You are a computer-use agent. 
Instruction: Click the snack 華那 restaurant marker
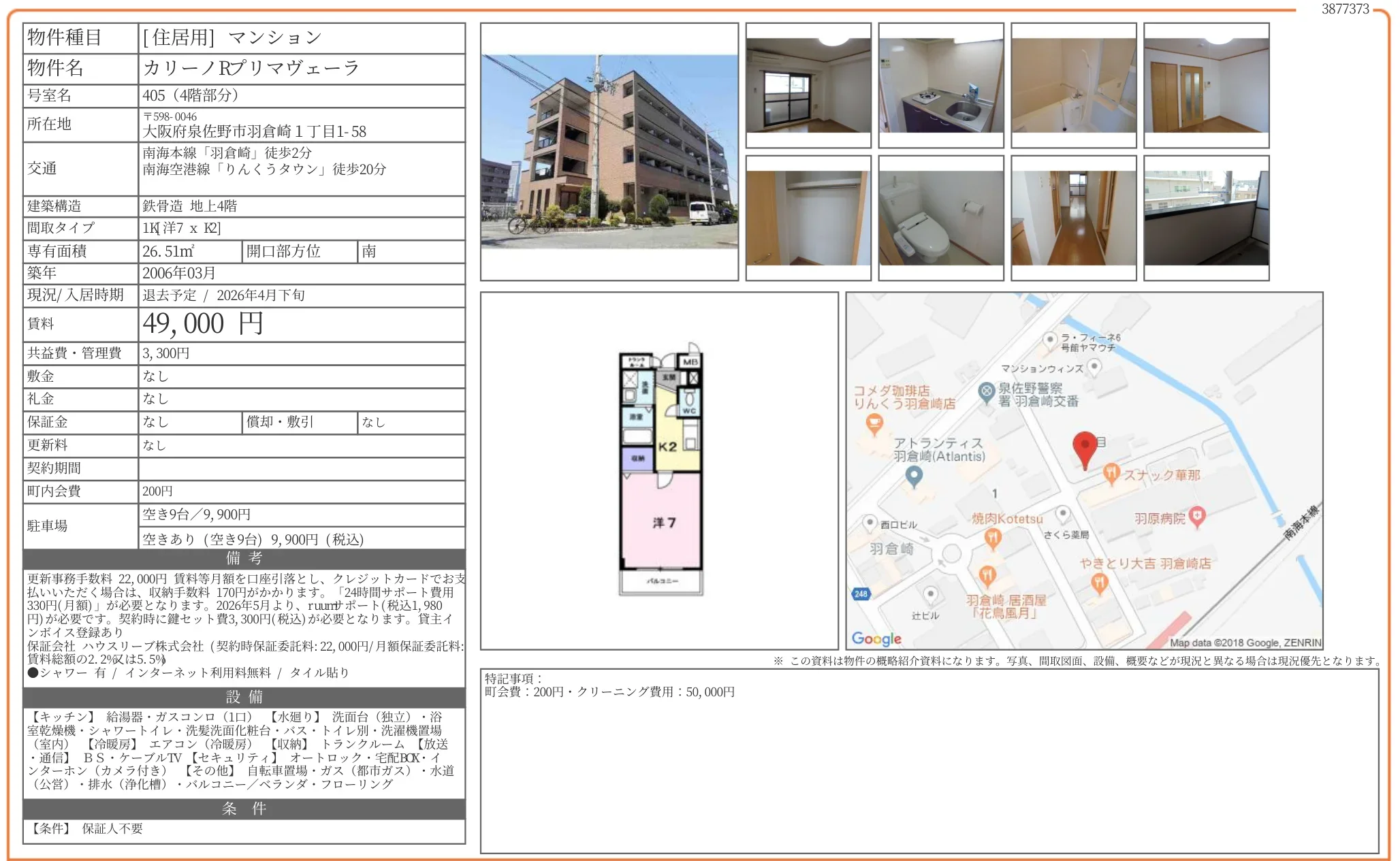tap(1111, 473)
